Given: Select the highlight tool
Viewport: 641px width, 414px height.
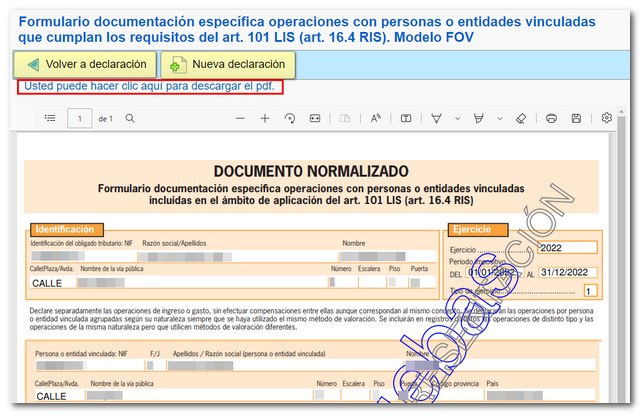Looking at the screenshot, I should pos(478,119).
